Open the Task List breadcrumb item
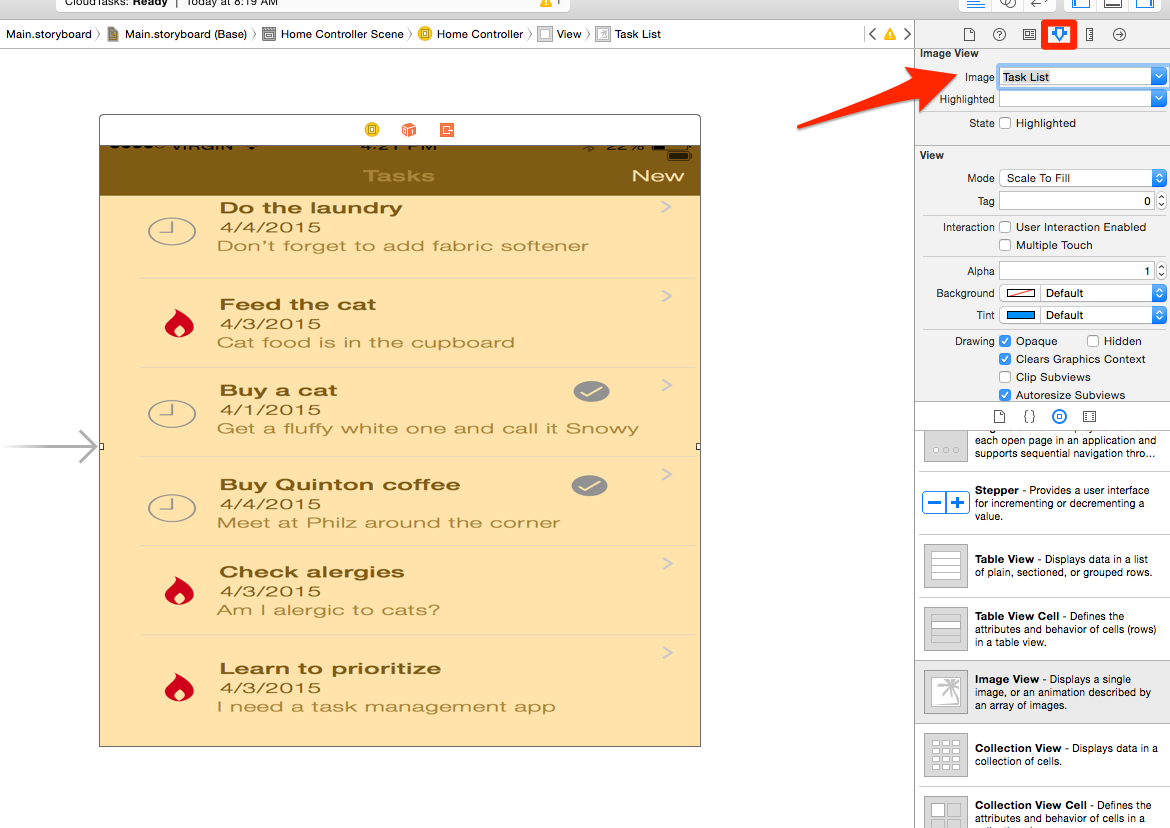 click(x=628, y=34)
